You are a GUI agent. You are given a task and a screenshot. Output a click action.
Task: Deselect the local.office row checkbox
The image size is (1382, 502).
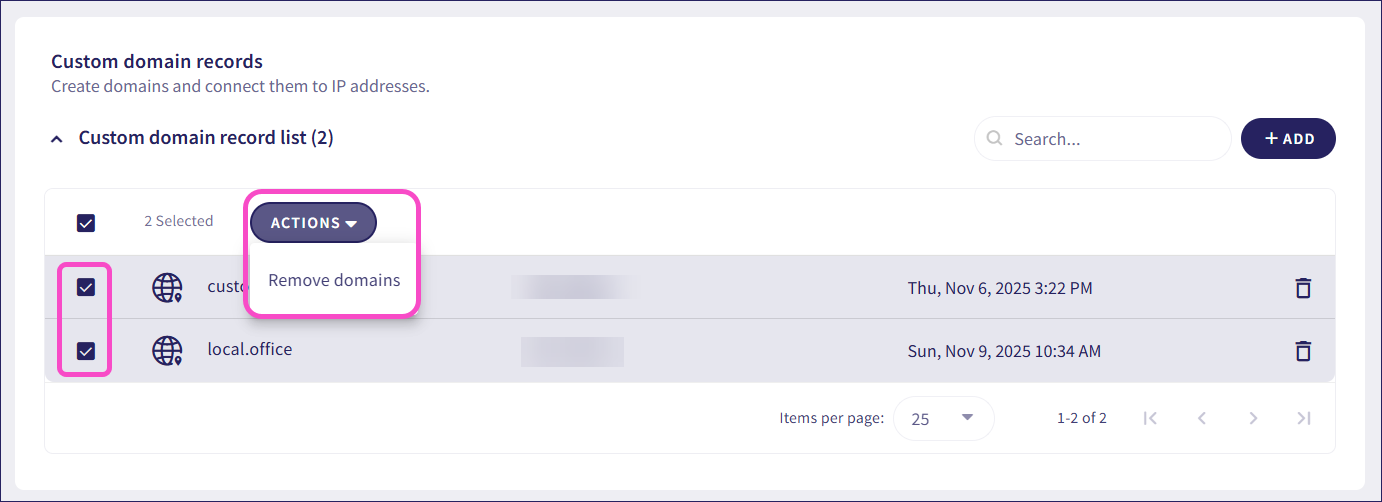point(86,351)
